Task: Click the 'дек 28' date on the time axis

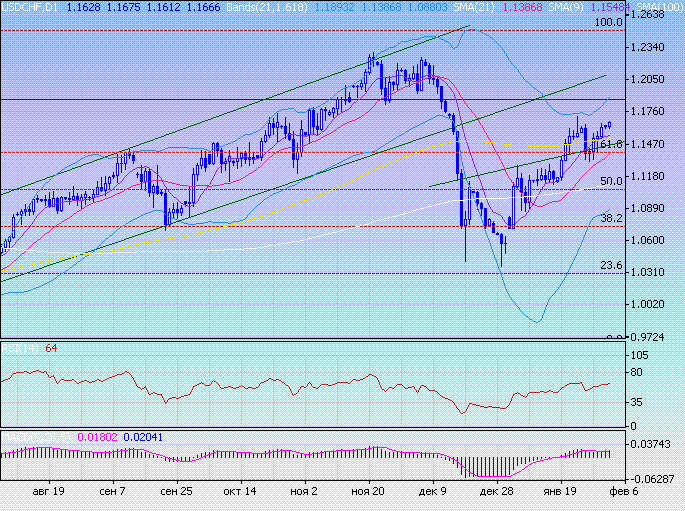Action: click(x=497, y=492)
